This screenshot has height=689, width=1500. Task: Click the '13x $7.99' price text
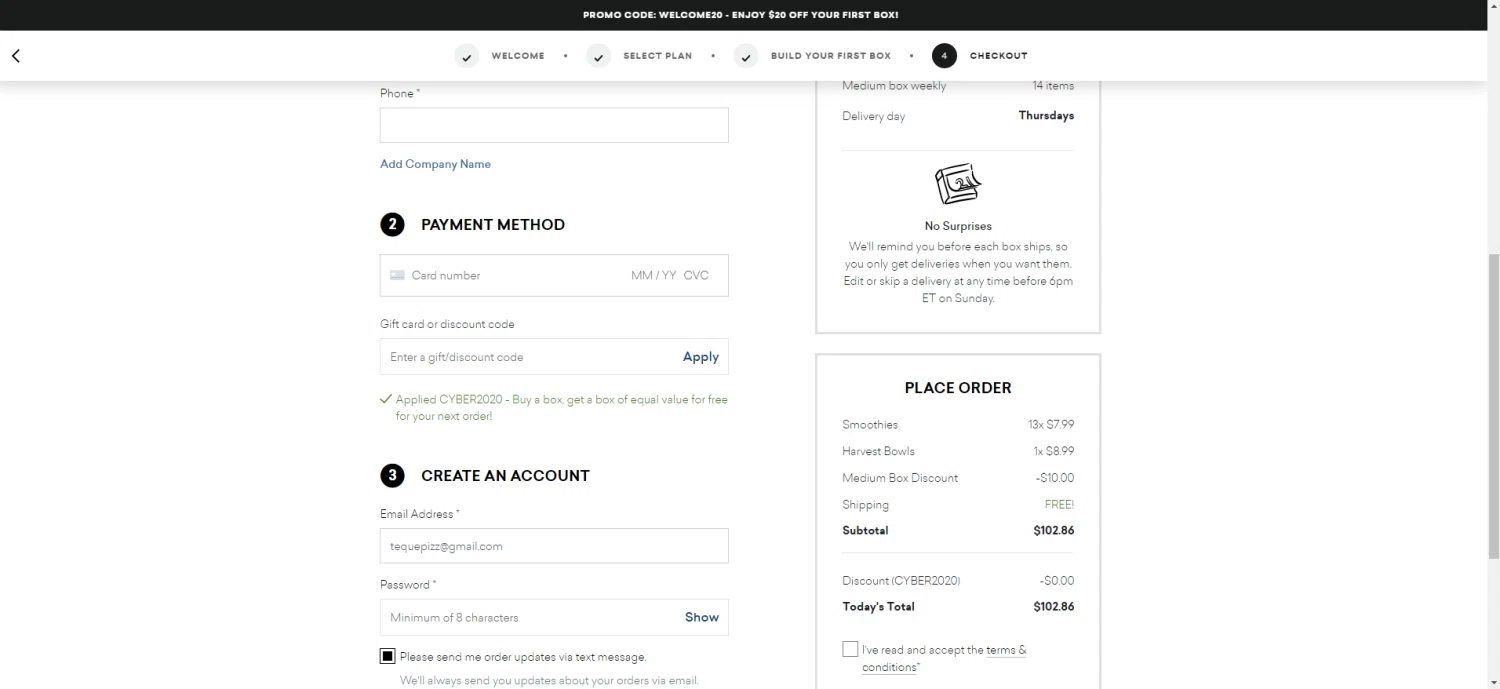click(x=1051, y=424)
